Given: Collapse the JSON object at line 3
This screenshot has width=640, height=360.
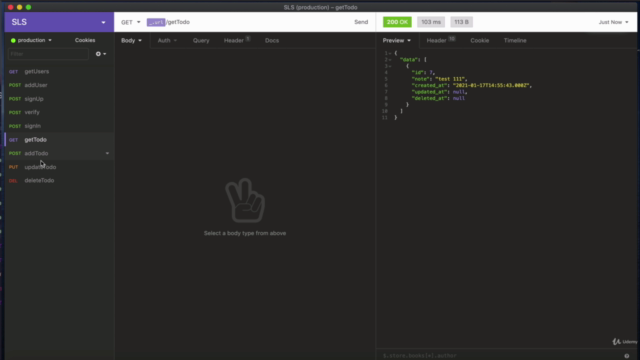Looking at the screenshot, I should click(390, 66).
